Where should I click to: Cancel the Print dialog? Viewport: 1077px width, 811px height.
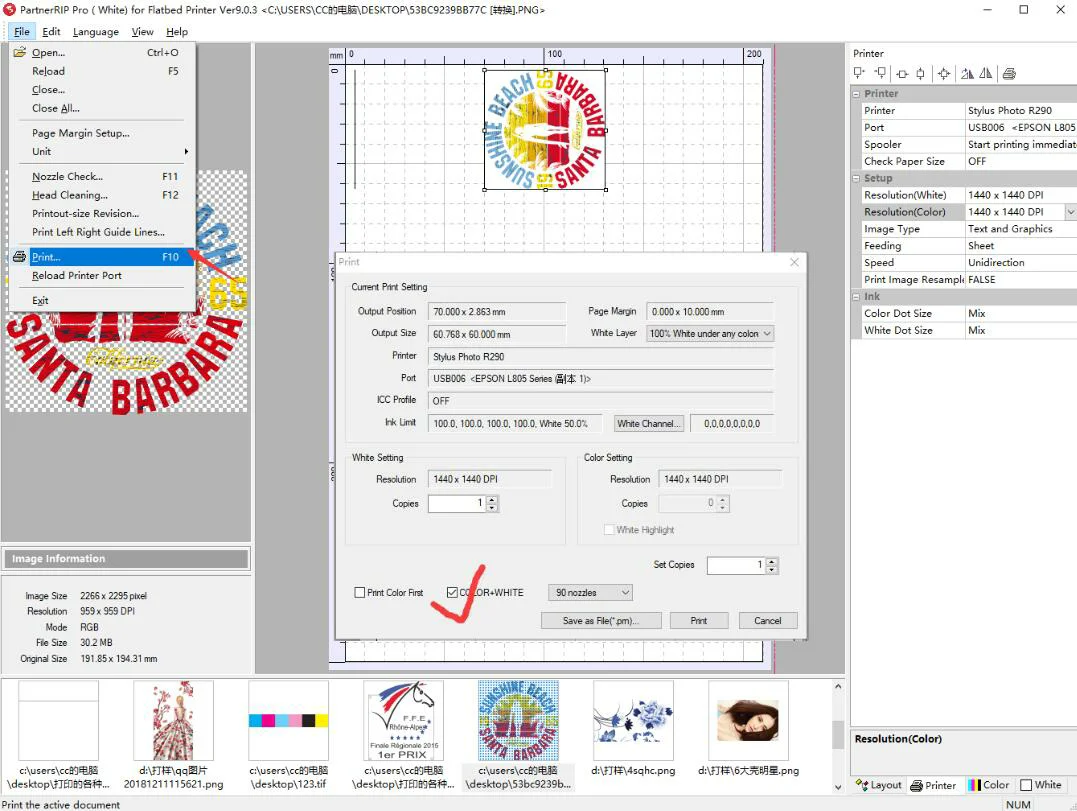[x=768, y=621]
